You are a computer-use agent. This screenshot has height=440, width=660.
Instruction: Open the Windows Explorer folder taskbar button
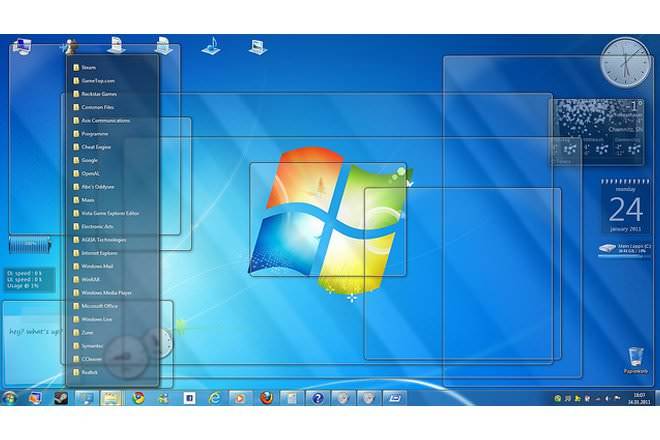click(x=112, y=398)
